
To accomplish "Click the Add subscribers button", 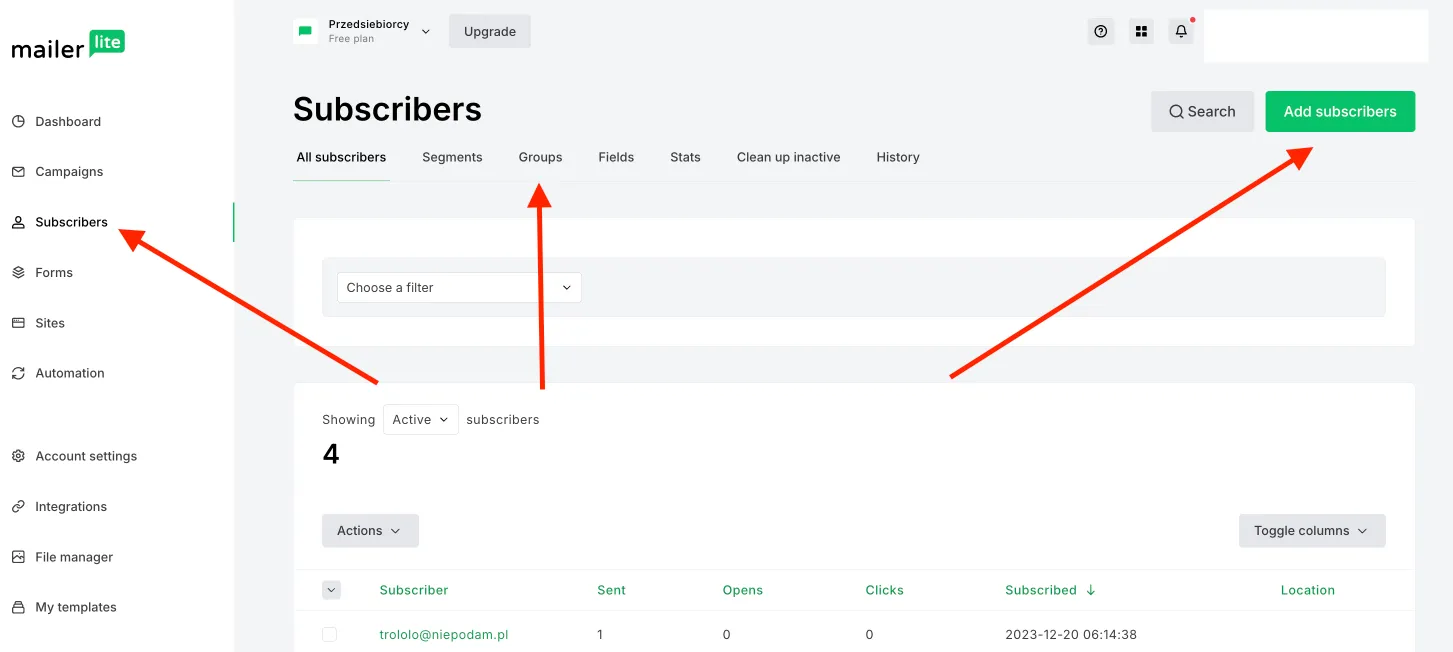I will coord(1339,112).
